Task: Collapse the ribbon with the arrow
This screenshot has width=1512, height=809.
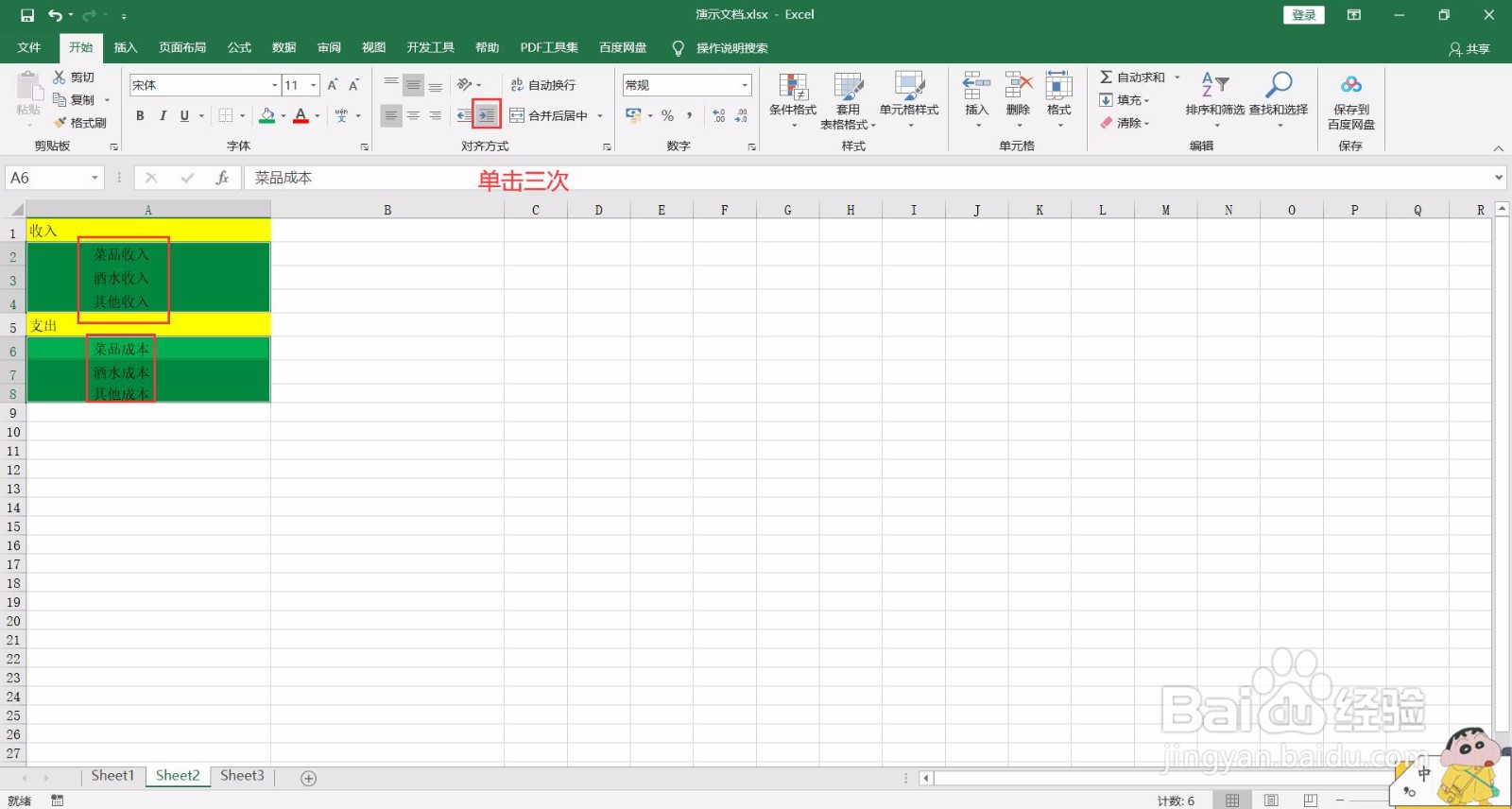Action: coord(1498,148)
